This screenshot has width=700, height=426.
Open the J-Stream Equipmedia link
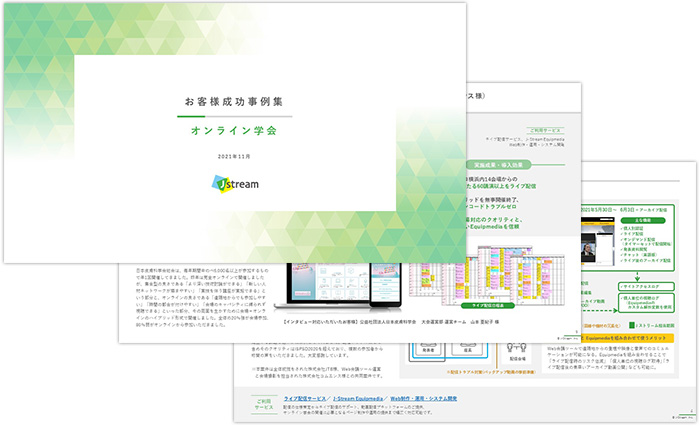pos(358,398)
